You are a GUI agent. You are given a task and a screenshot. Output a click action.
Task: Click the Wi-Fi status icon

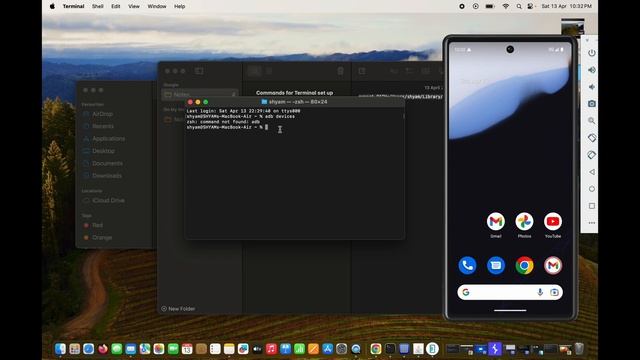click(x=506, y=6)
